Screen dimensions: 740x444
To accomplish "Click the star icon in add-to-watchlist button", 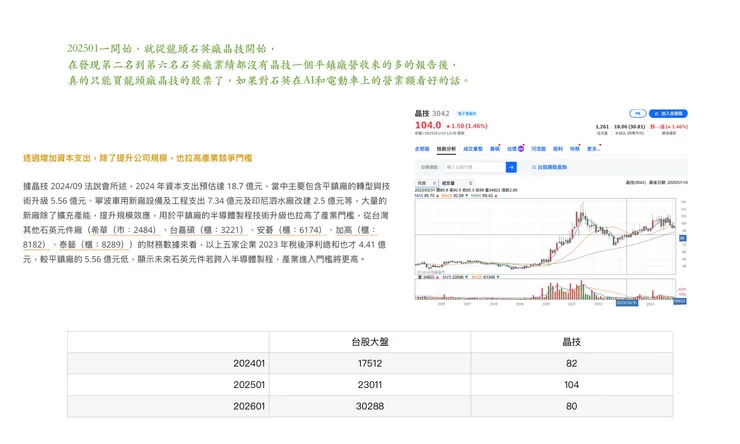I will 656,114.
